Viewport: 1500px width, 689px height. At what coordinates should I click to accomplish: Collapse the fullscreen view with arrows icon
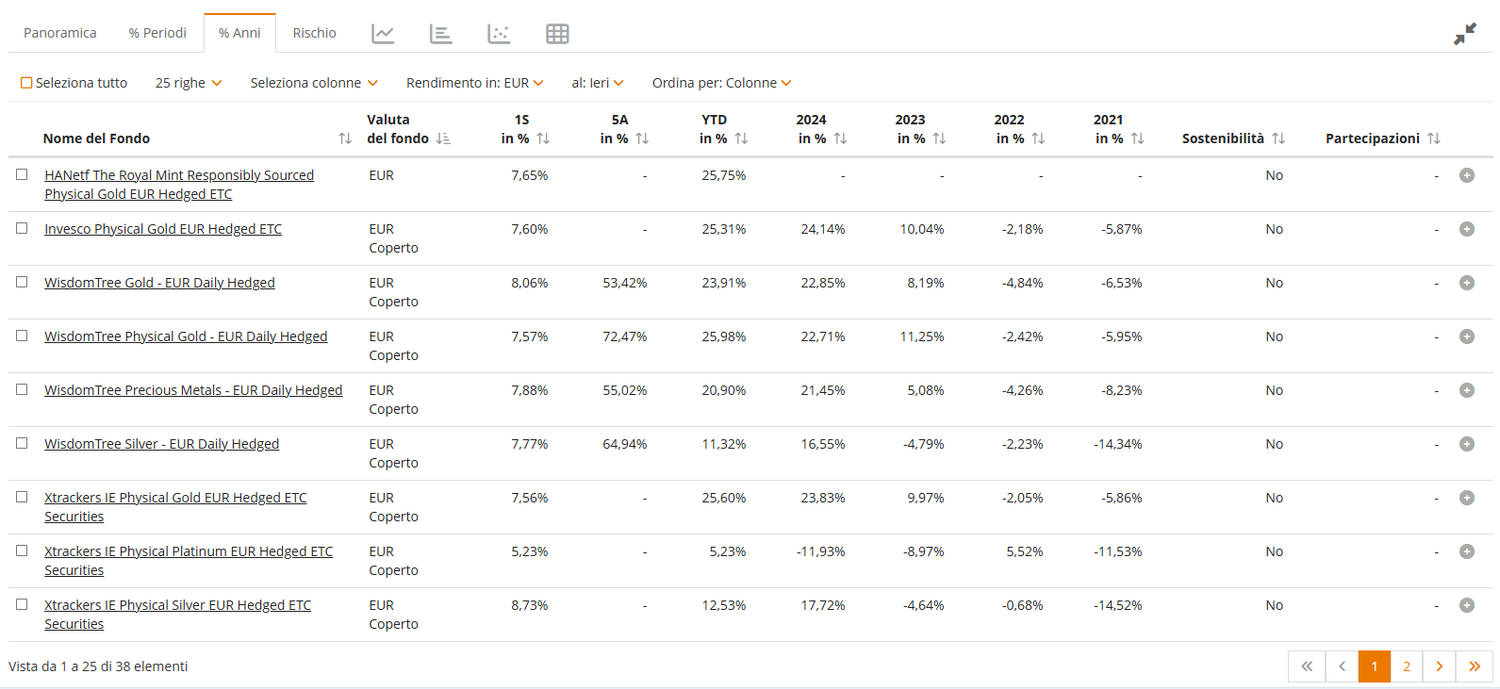pyautogui.click(x=1465, y=34)
